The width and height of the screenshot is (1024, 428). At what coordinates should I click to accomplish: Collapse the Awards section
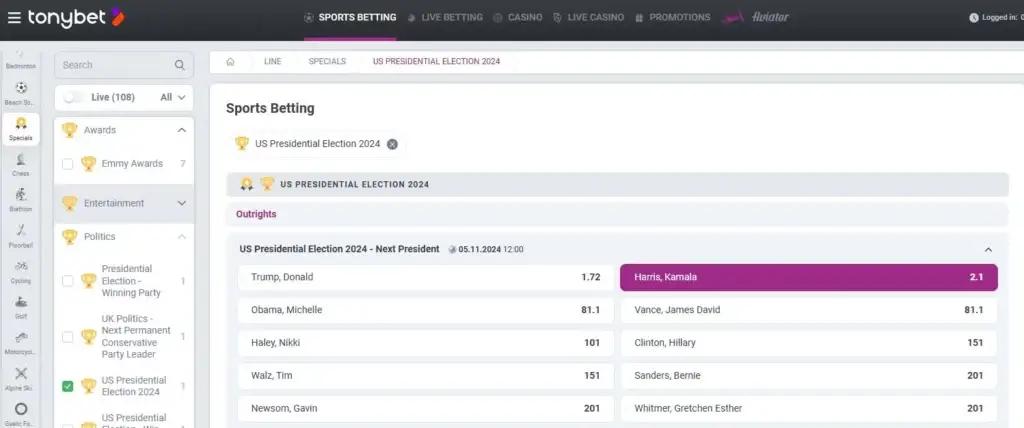182,130
